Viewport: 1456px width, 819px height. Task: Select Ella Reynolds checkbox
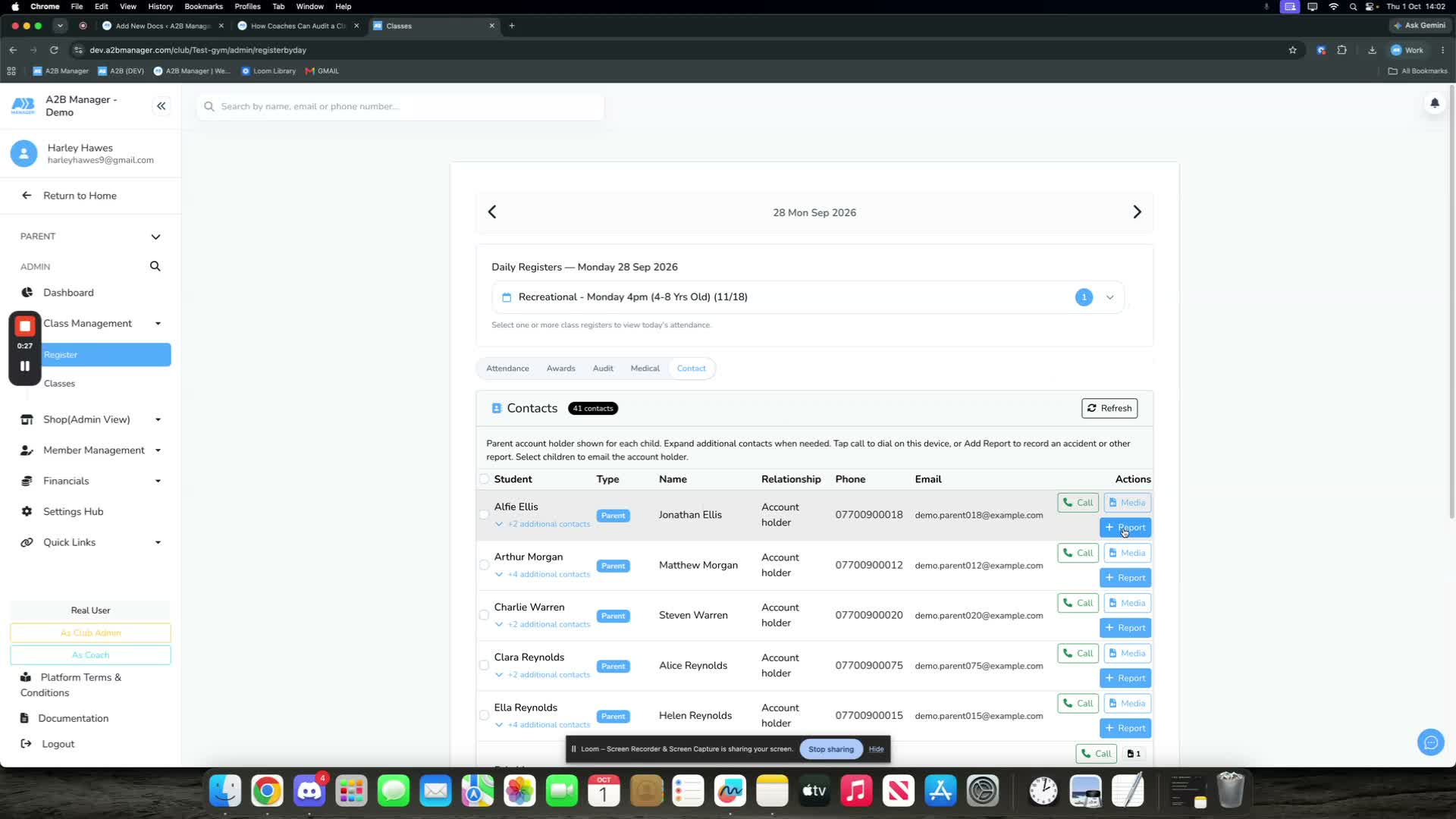[x=484, y=716]
